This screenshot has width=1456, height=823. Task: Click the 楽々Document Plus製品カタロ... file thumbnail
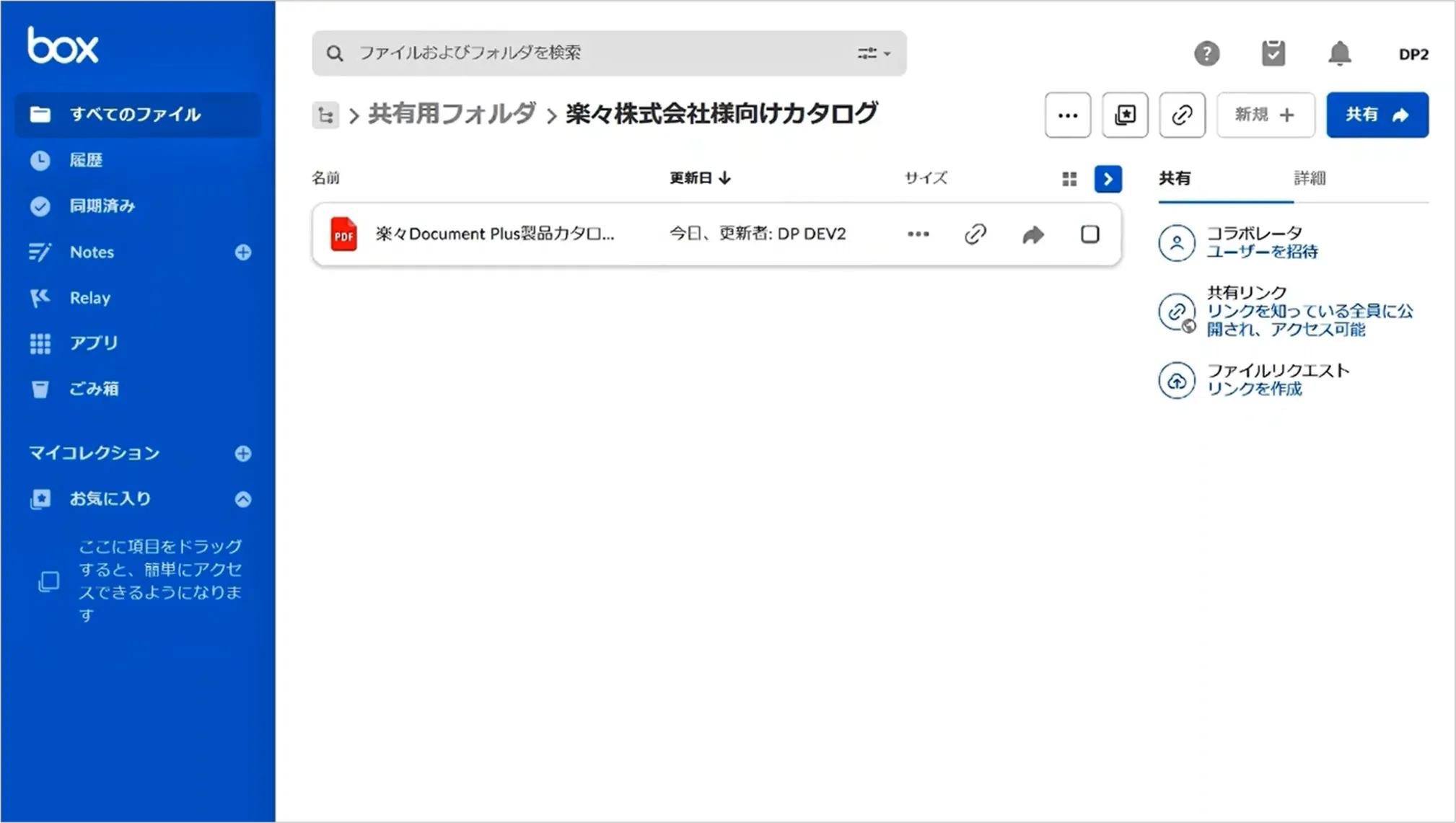click(x=344, y=234)
